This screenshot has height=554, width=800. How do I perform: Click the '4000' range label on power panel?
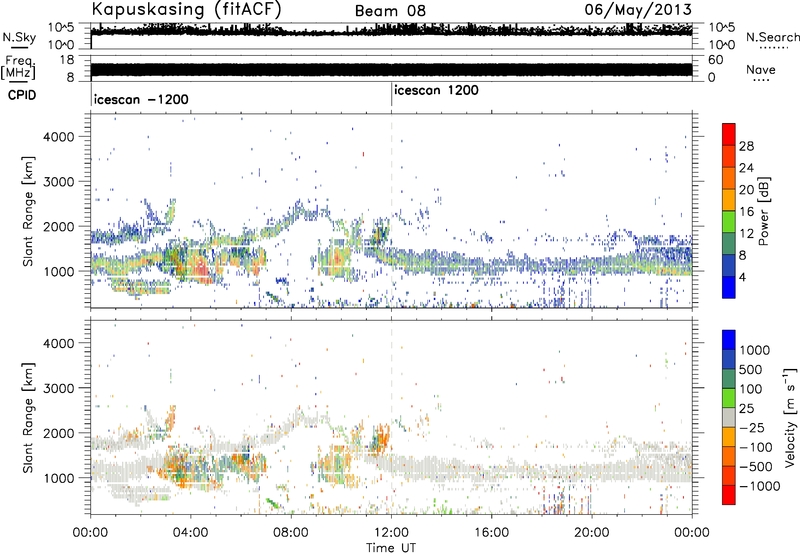click(x=58, y=137)
